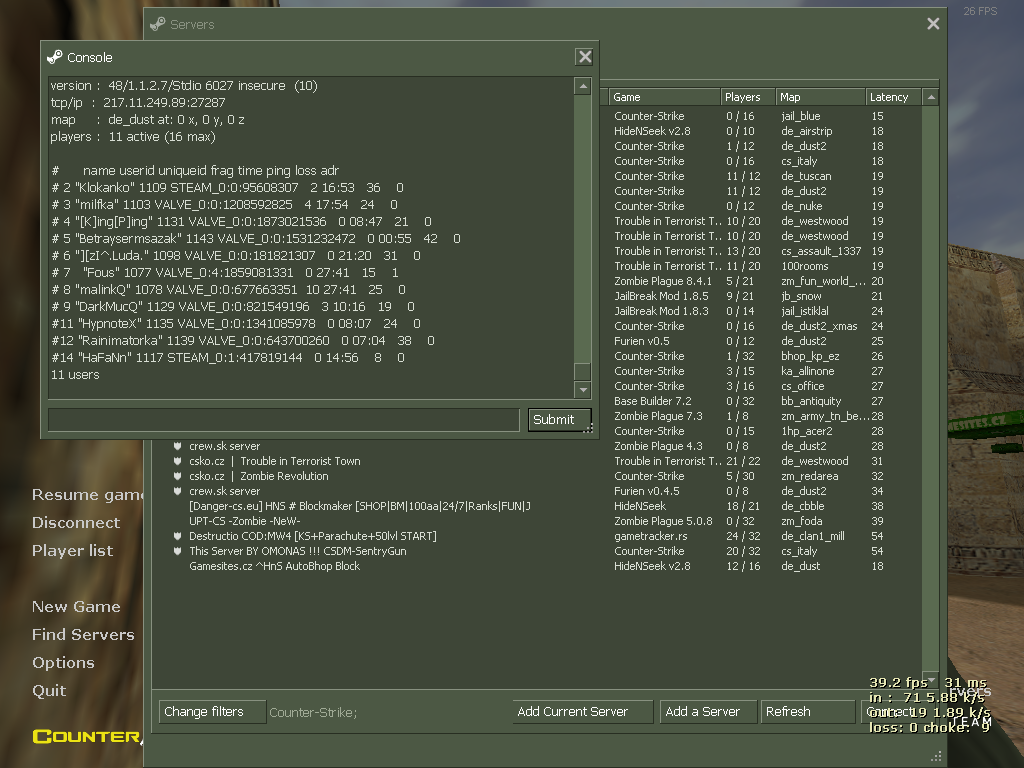
Task: Close the Servers browser window
Action: [933, 24]
